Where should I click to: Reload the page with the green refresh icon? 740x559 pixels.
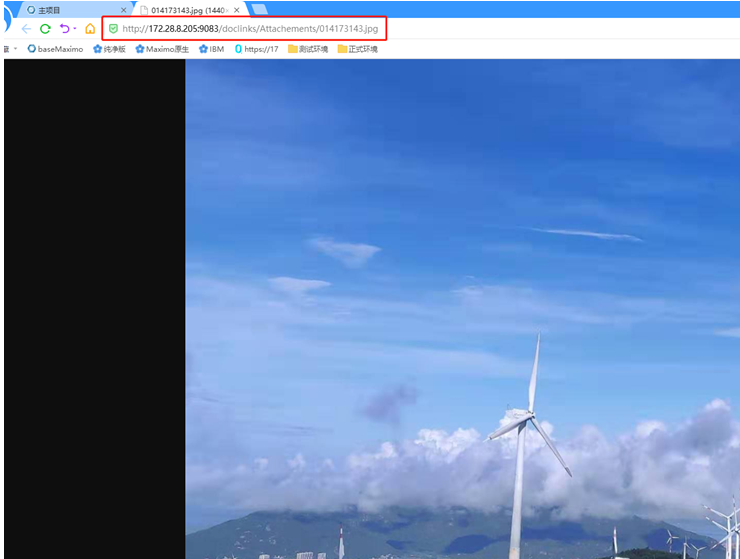tap(45, 29)
